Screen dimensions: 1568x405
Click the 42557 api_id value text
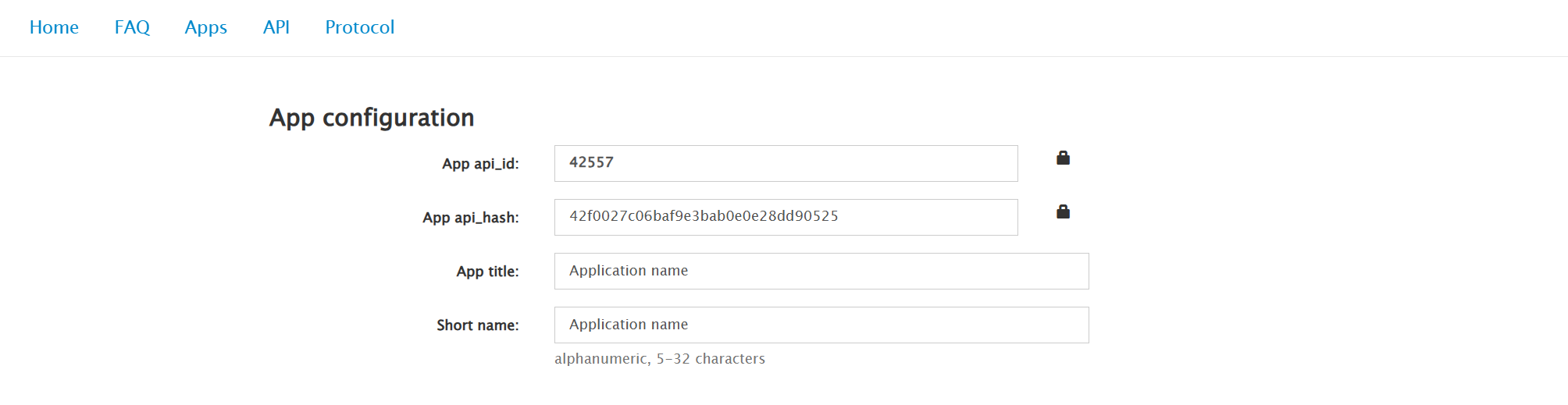[591, 162]
